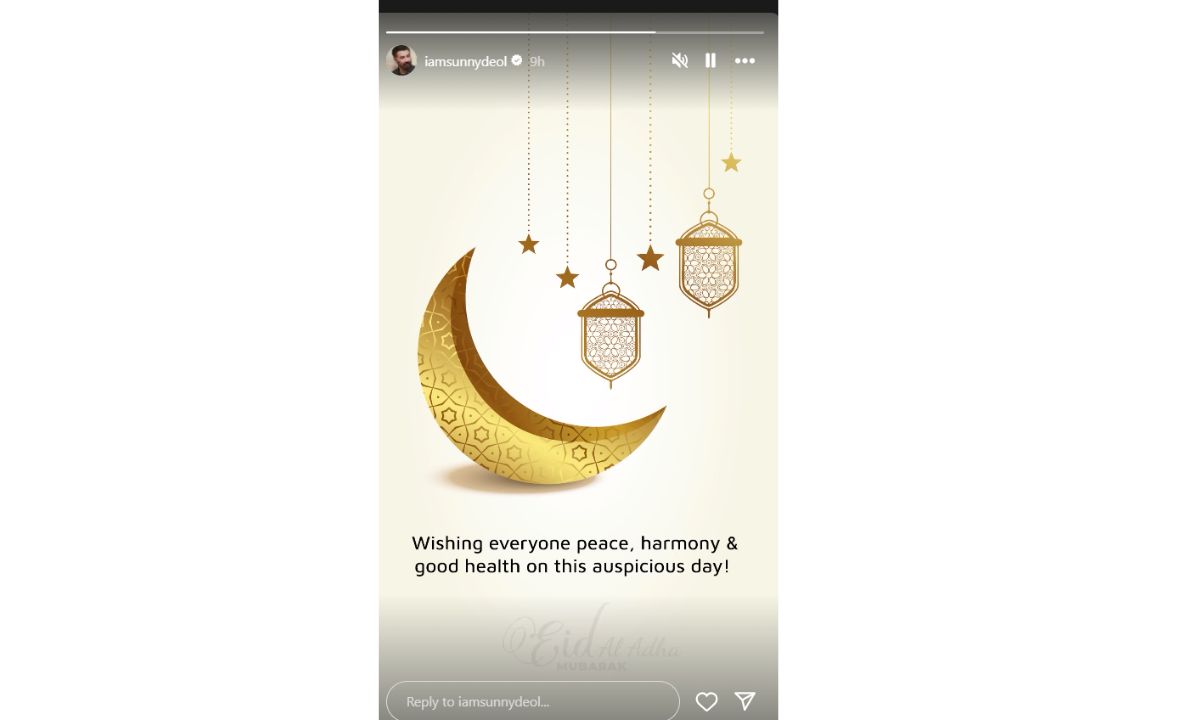The width and height of the screenshot is (1200, 720).
Task: Click the 9h timestamp
Action: tap(537, 61)
